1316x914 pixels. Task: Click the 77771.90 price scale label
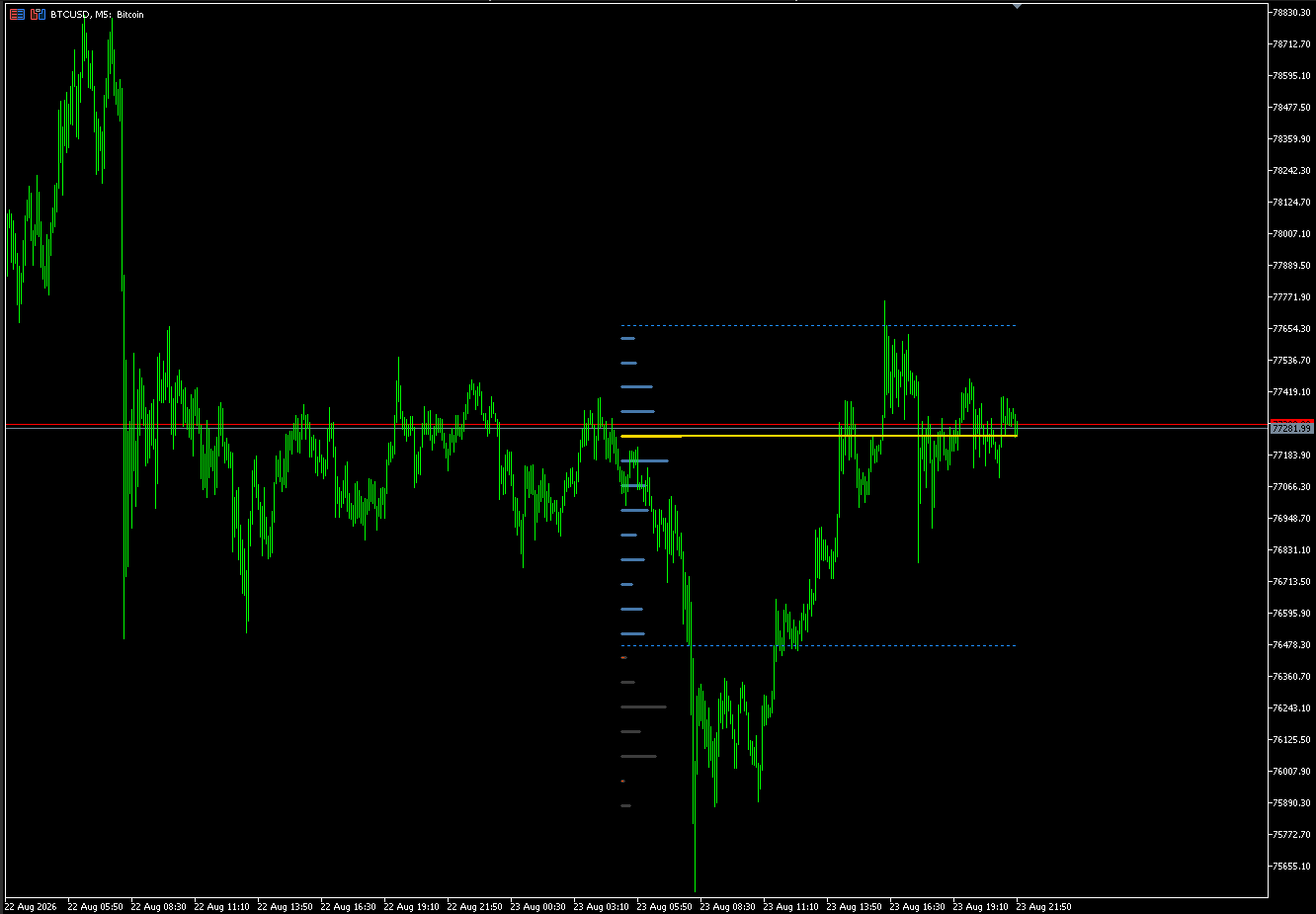point(1292,296)
